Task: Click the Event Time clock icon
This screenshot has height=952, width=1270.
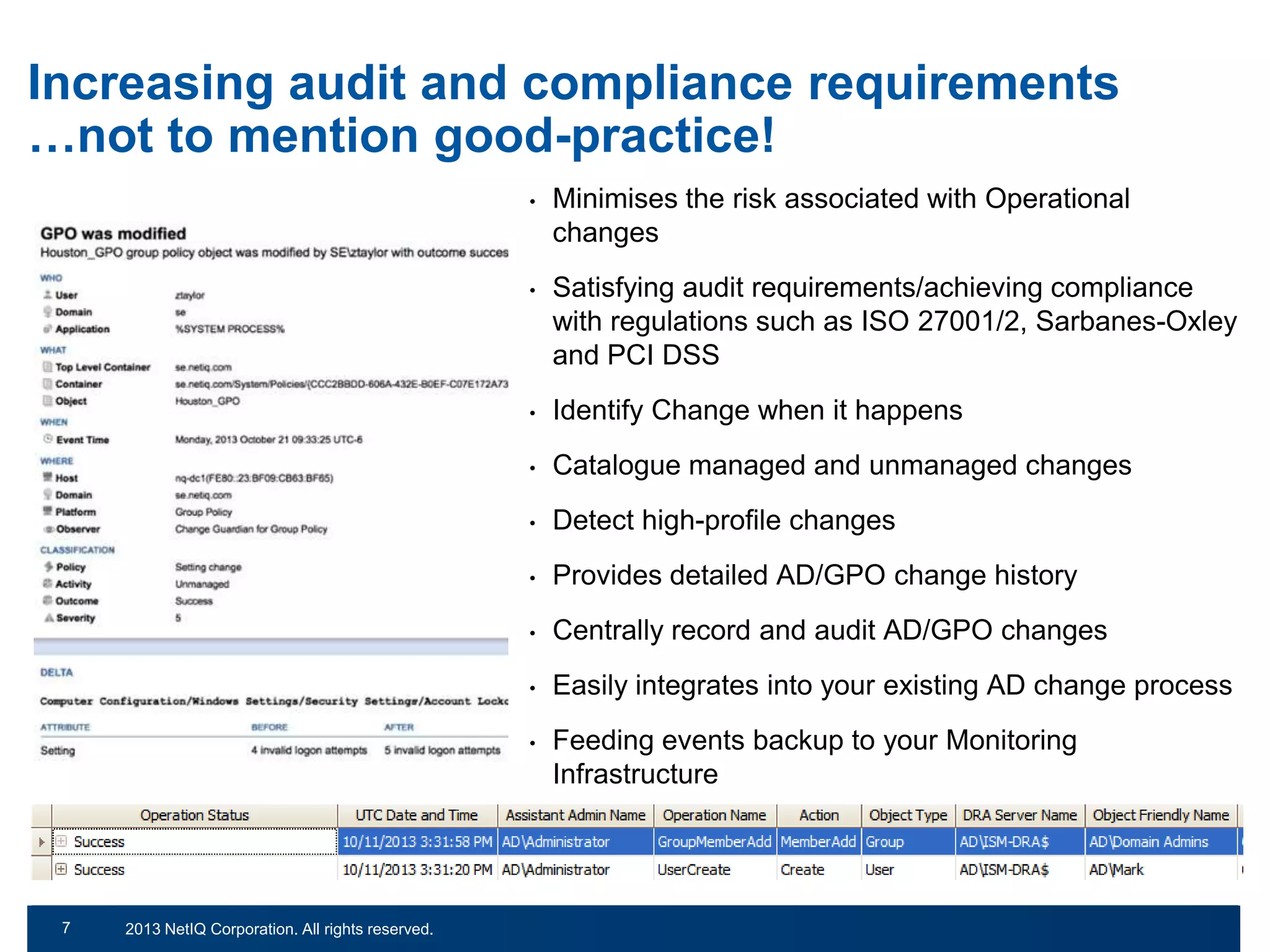Action: pyautogui.click(x=48, y=439)
